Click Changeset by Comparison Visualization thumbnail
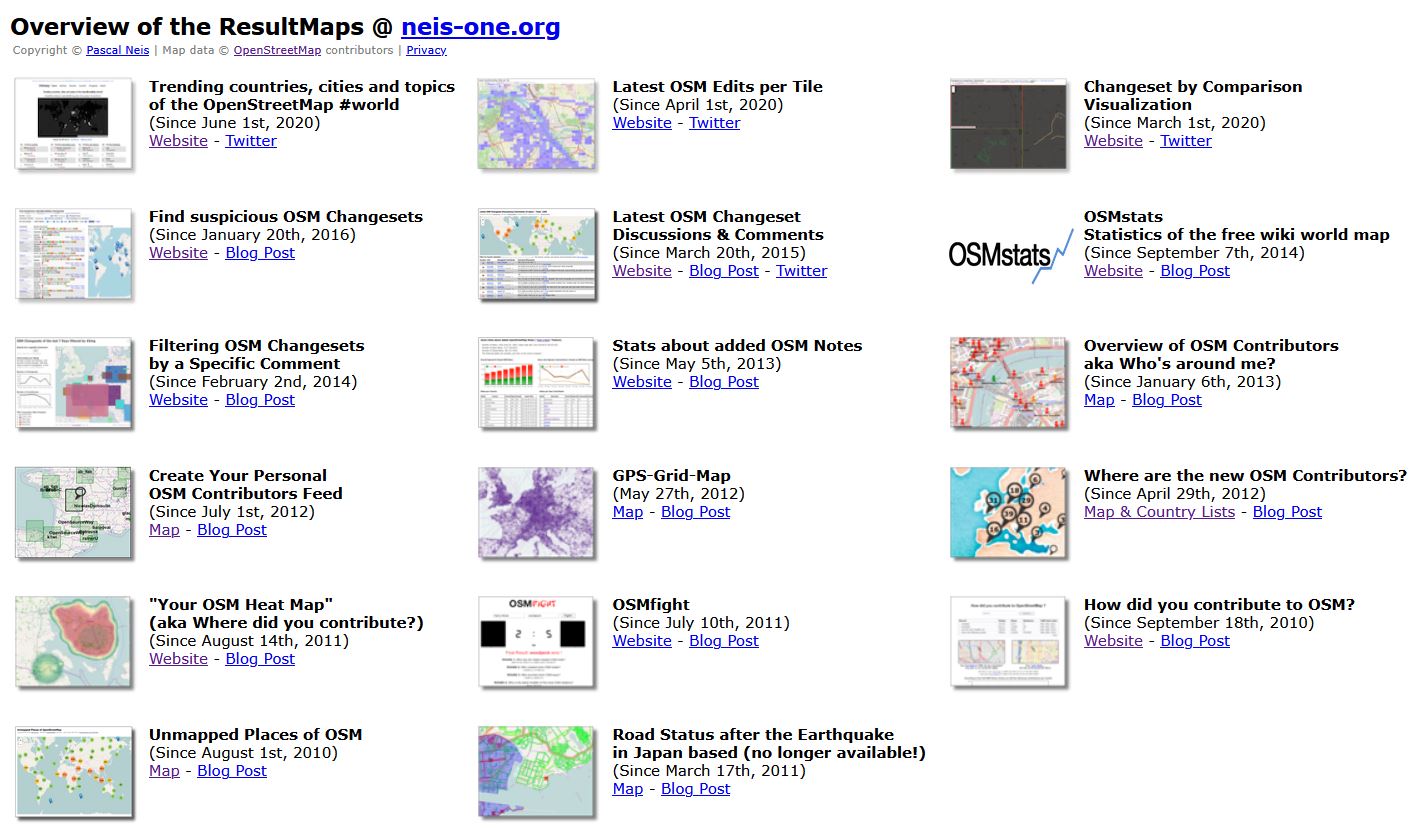 pyautogui.click(x=1009, y=124)
